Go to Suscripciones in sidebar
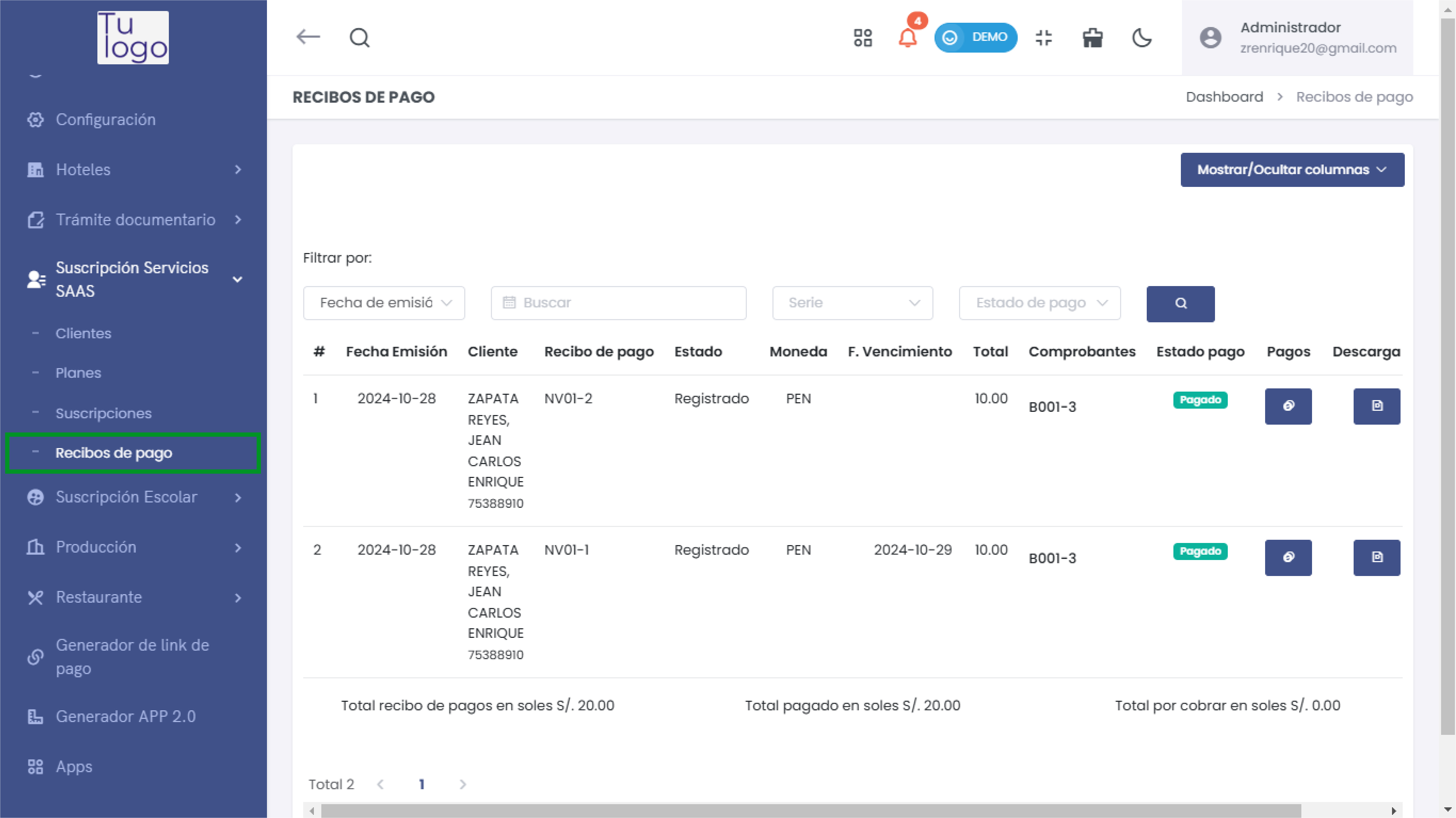The height and width of the screenshot is (818, 1456). (103, 413)
